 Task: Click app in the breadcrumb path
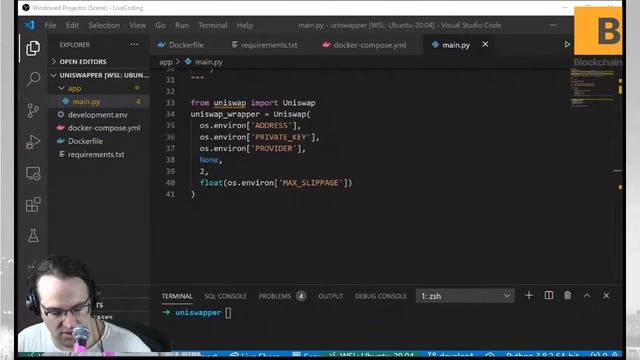pos(166,62)
